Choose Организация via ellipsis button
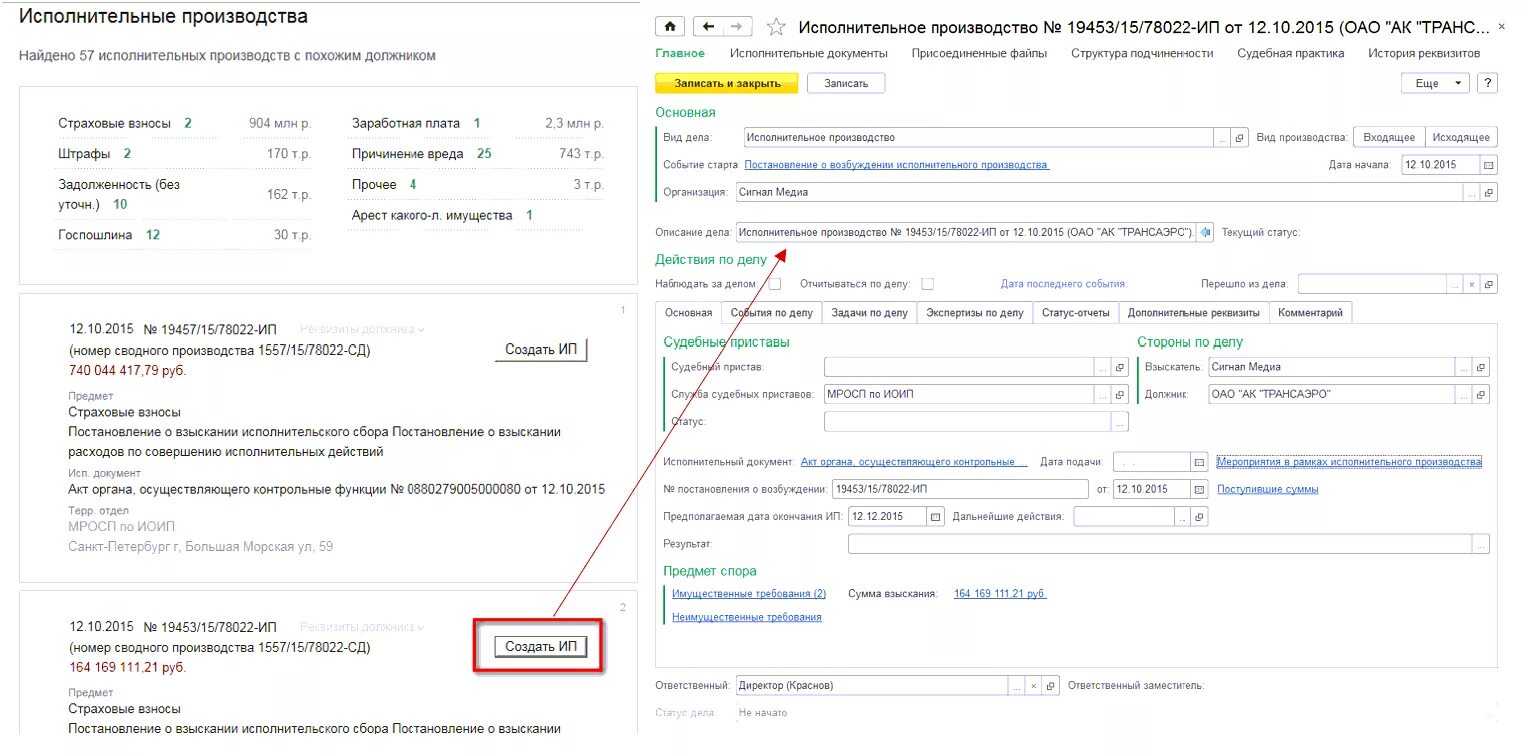This screenshot has width=1521, height=756. pos(1472,192)
